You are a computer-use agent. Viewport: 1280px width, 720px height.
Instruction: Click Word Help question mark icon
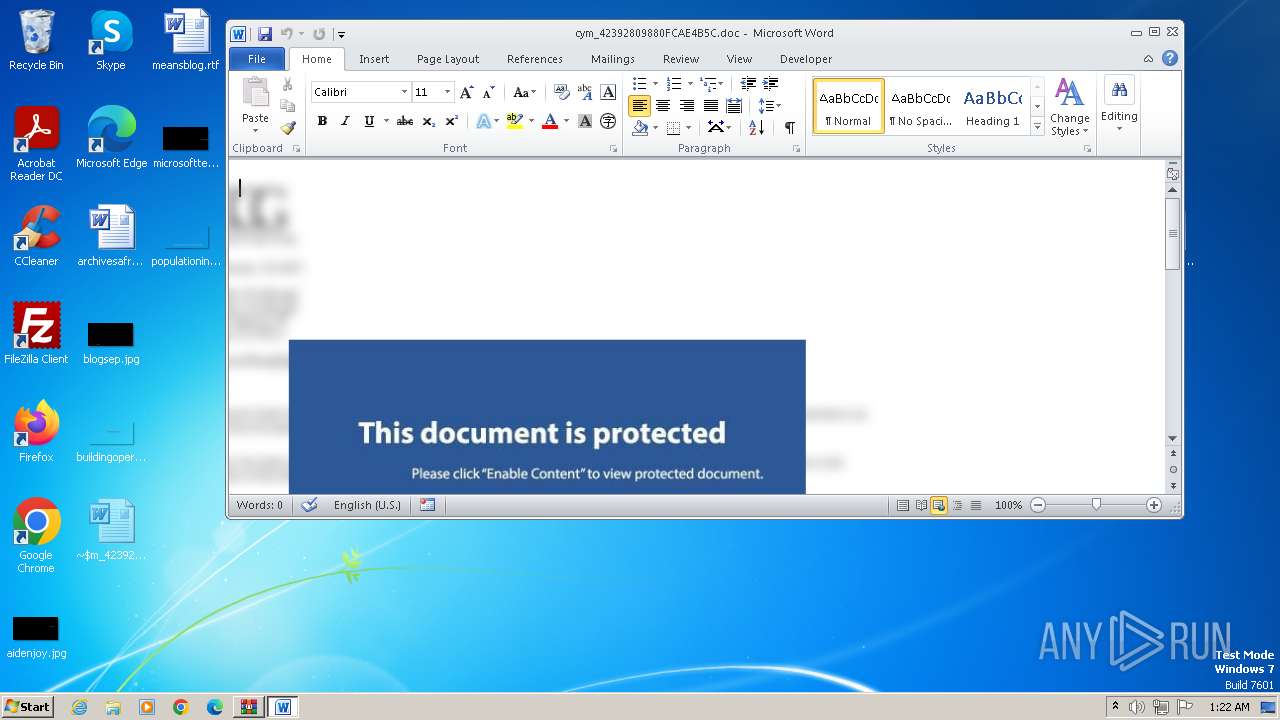[x=1170, y=58]
